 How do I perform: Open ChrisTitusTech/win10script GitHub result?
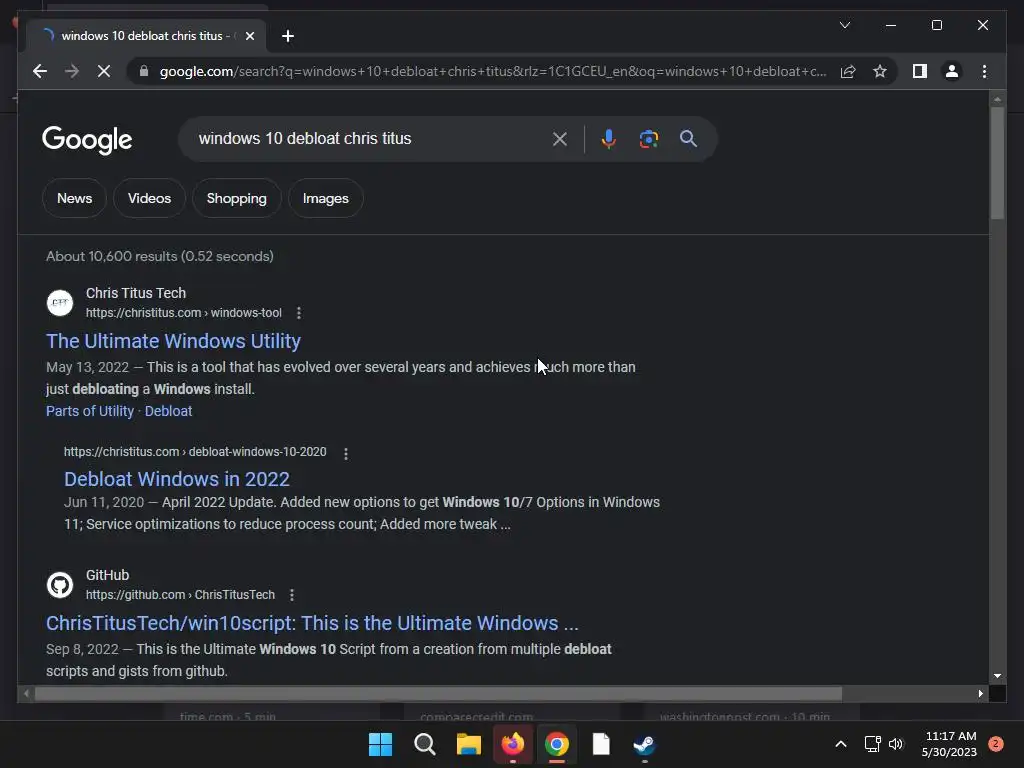point(312,623)
